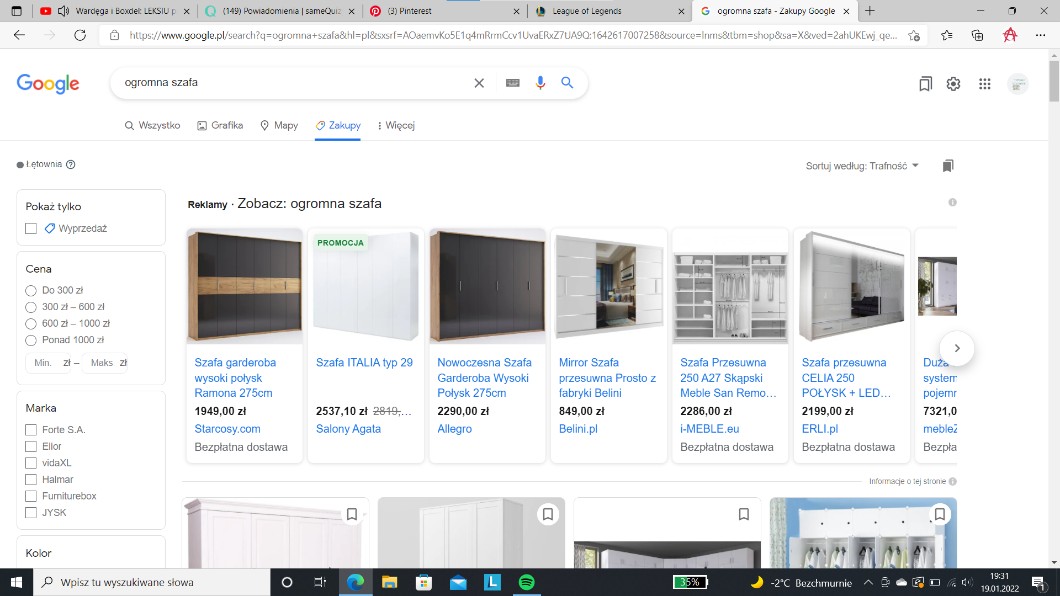Click the blue search magnifier icon
This screenshot has height=596, width=1060.
point(567,83)
